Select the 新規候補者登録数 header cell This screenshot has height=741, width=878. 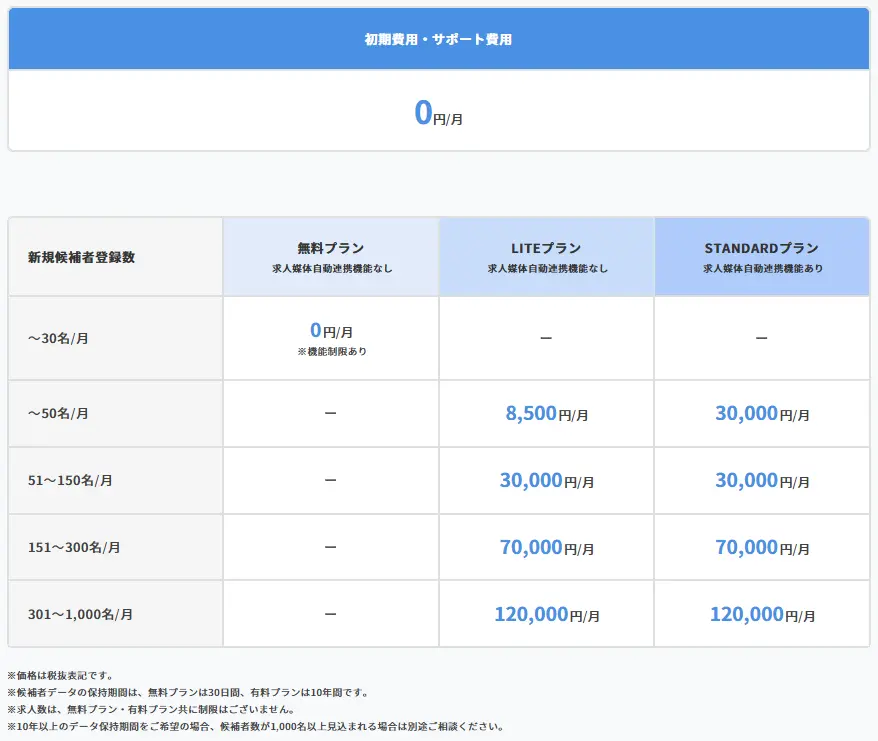82,257
